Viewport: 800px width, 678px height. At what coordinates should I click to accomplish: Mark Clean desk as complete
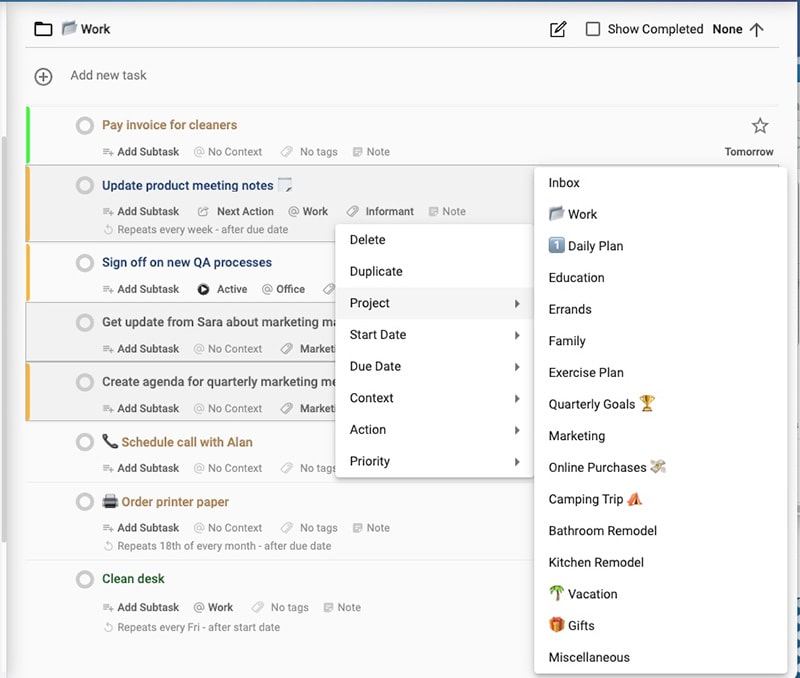[86, 579]
